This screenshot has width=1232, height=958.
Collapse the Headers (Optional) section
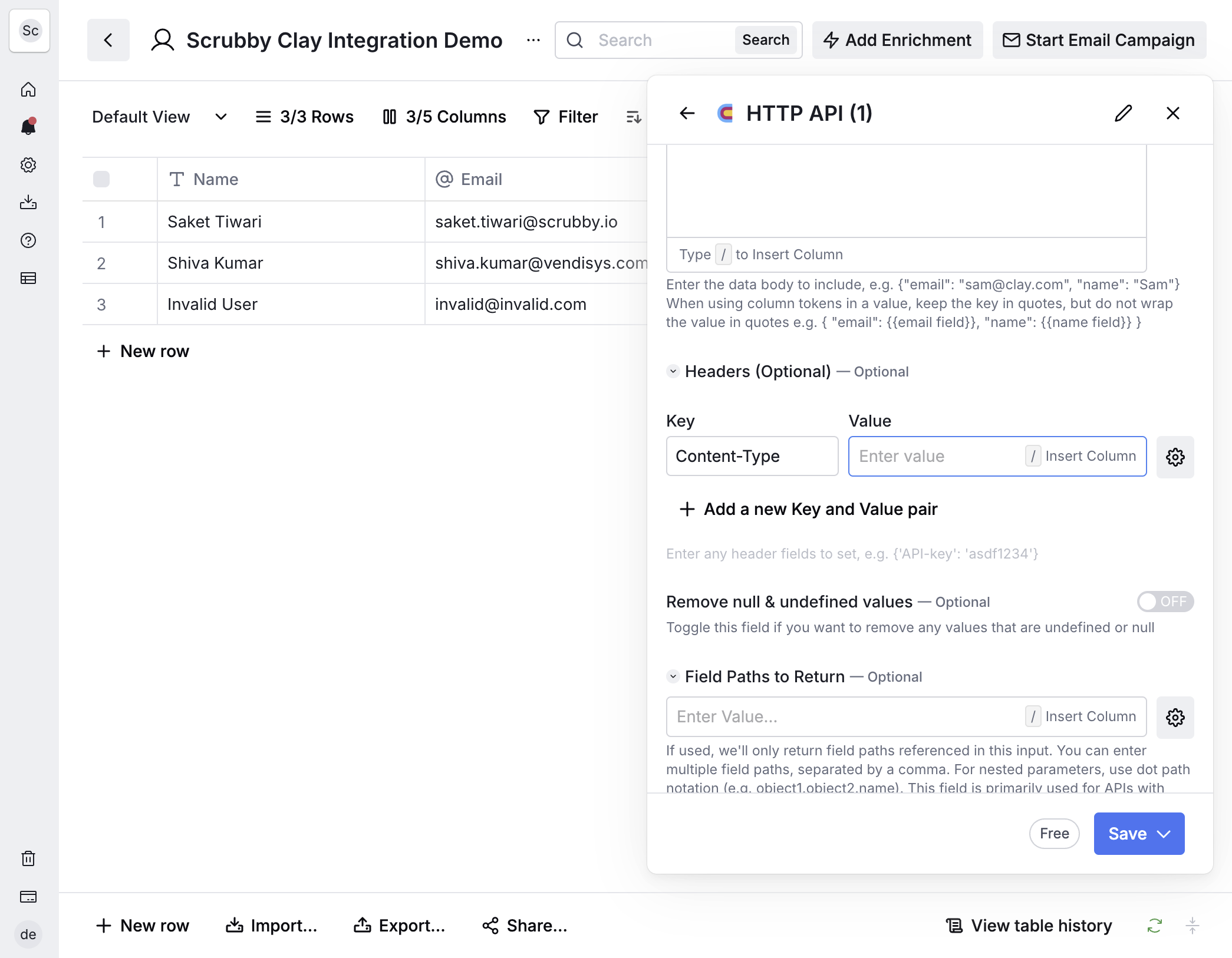673,371
